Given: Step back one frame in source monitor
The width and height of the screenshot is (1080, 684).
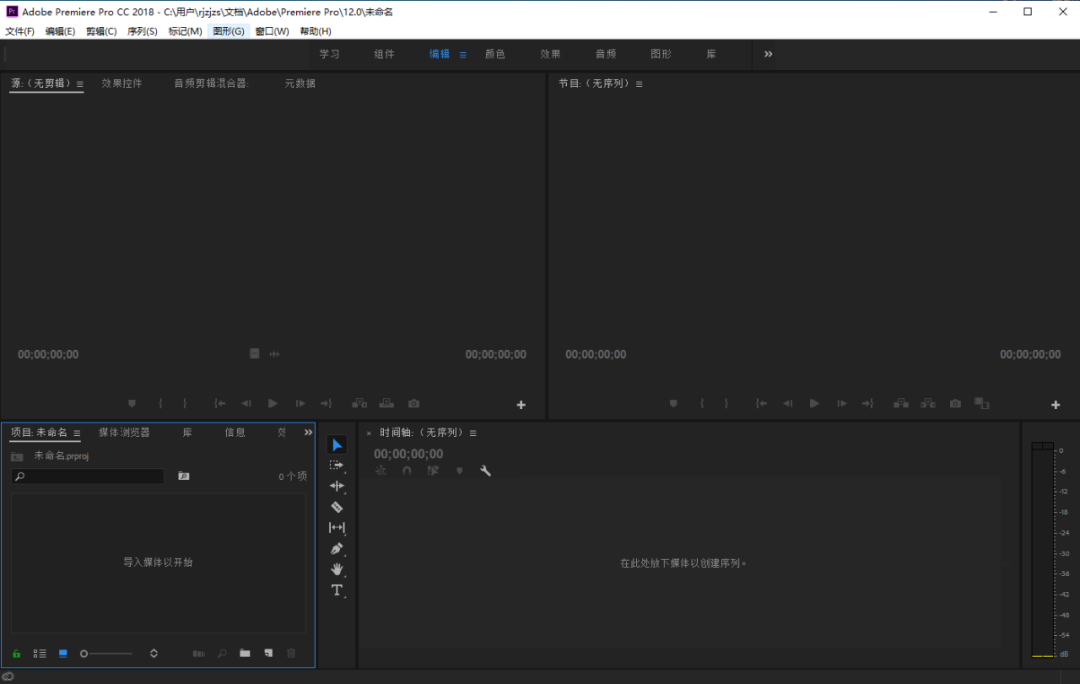Looking at the screenshot, I should (246, 404).
